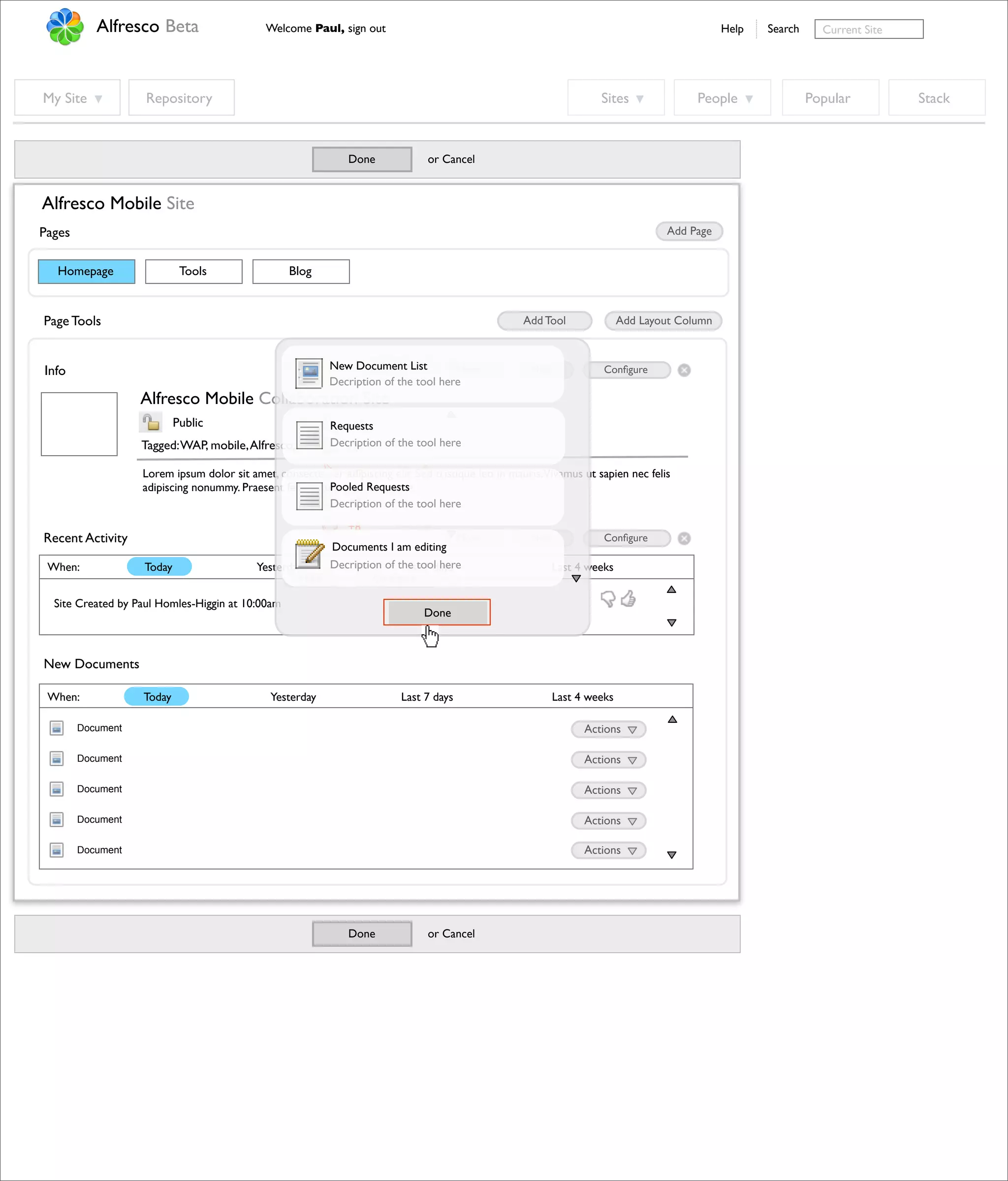Screen dimensions: 1008x1181
Task: Focus the Current Site search field
Action: tap(869, 30)
